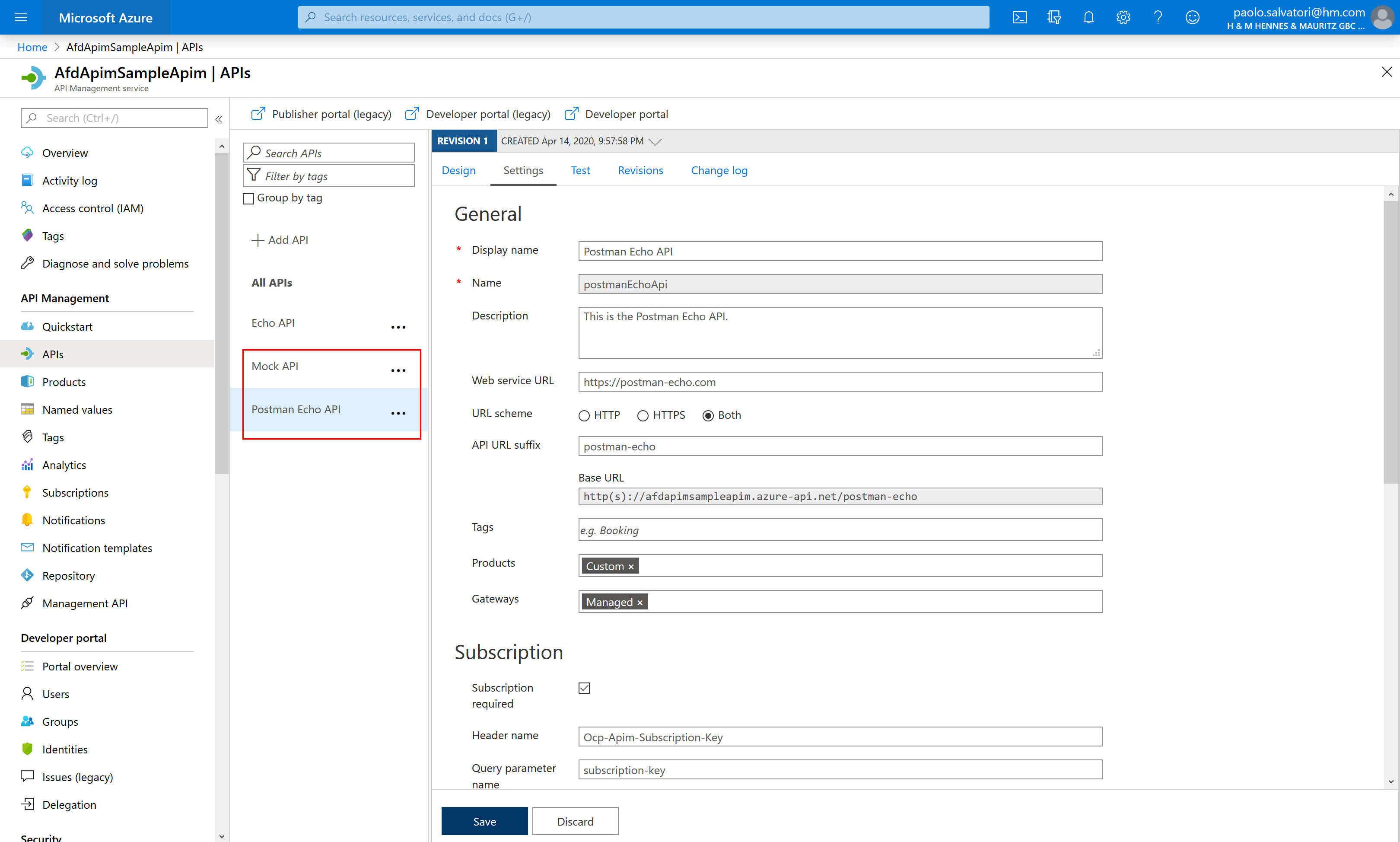Enable Group by tag checkbox
1400x842 pixels.
(x=248, y=198)
